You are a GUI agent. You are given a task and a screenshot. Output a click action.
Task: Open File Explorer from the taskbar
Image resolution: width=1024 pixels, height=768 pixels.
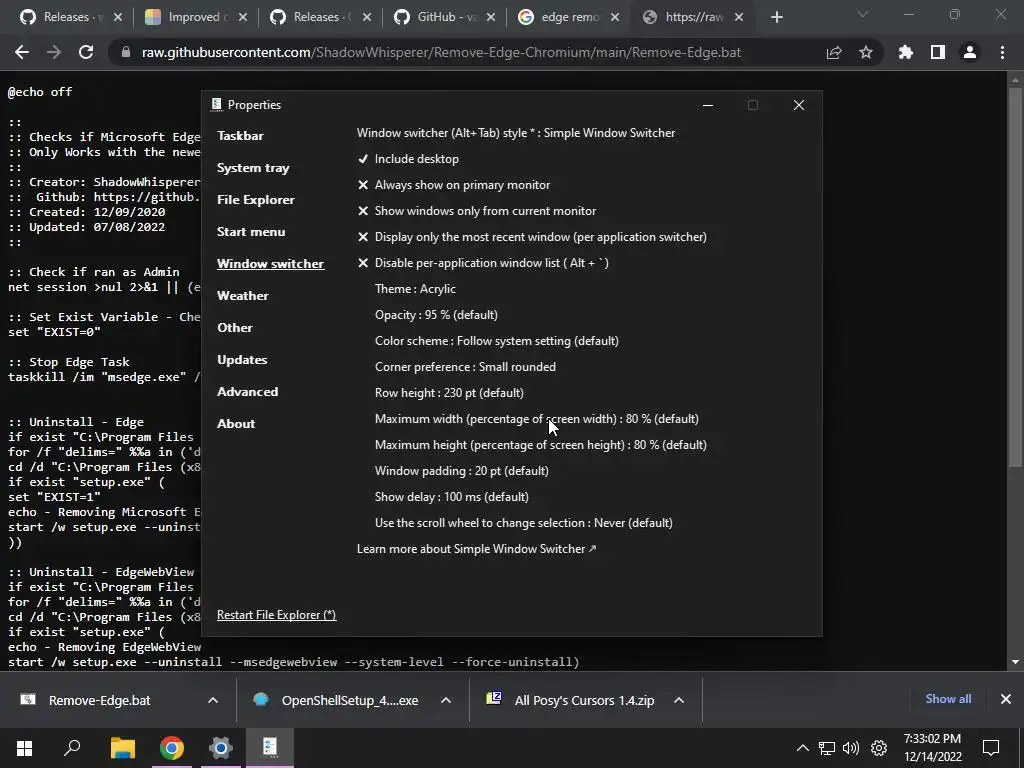coord(122,748)
